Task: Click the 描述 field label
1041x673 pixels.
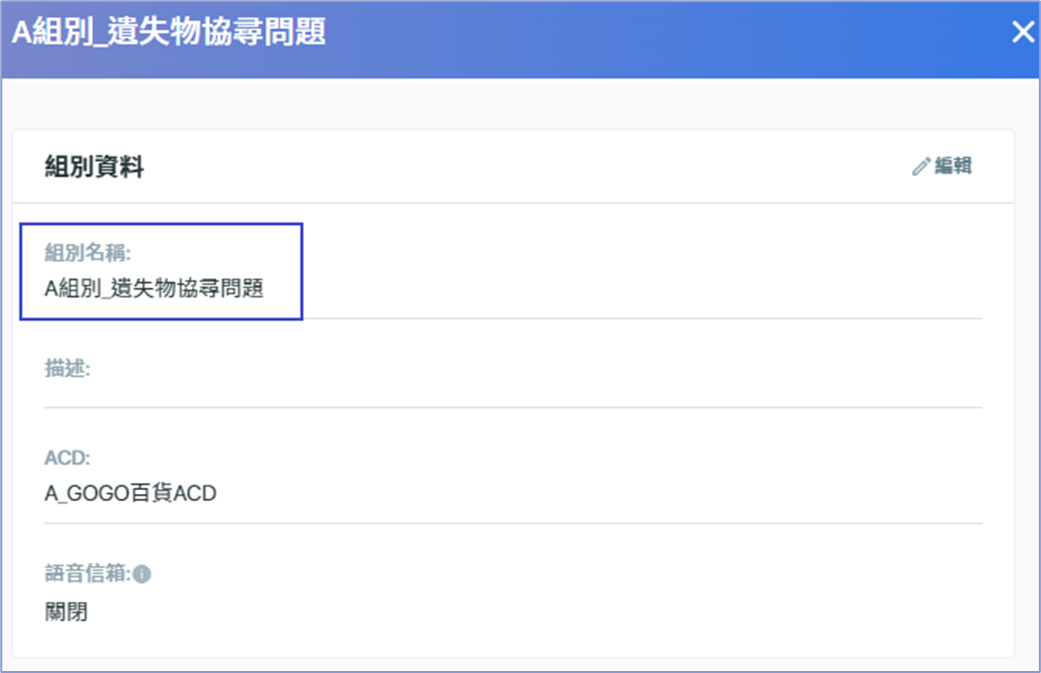Action: pyautogui.click(x=68, y=368)
